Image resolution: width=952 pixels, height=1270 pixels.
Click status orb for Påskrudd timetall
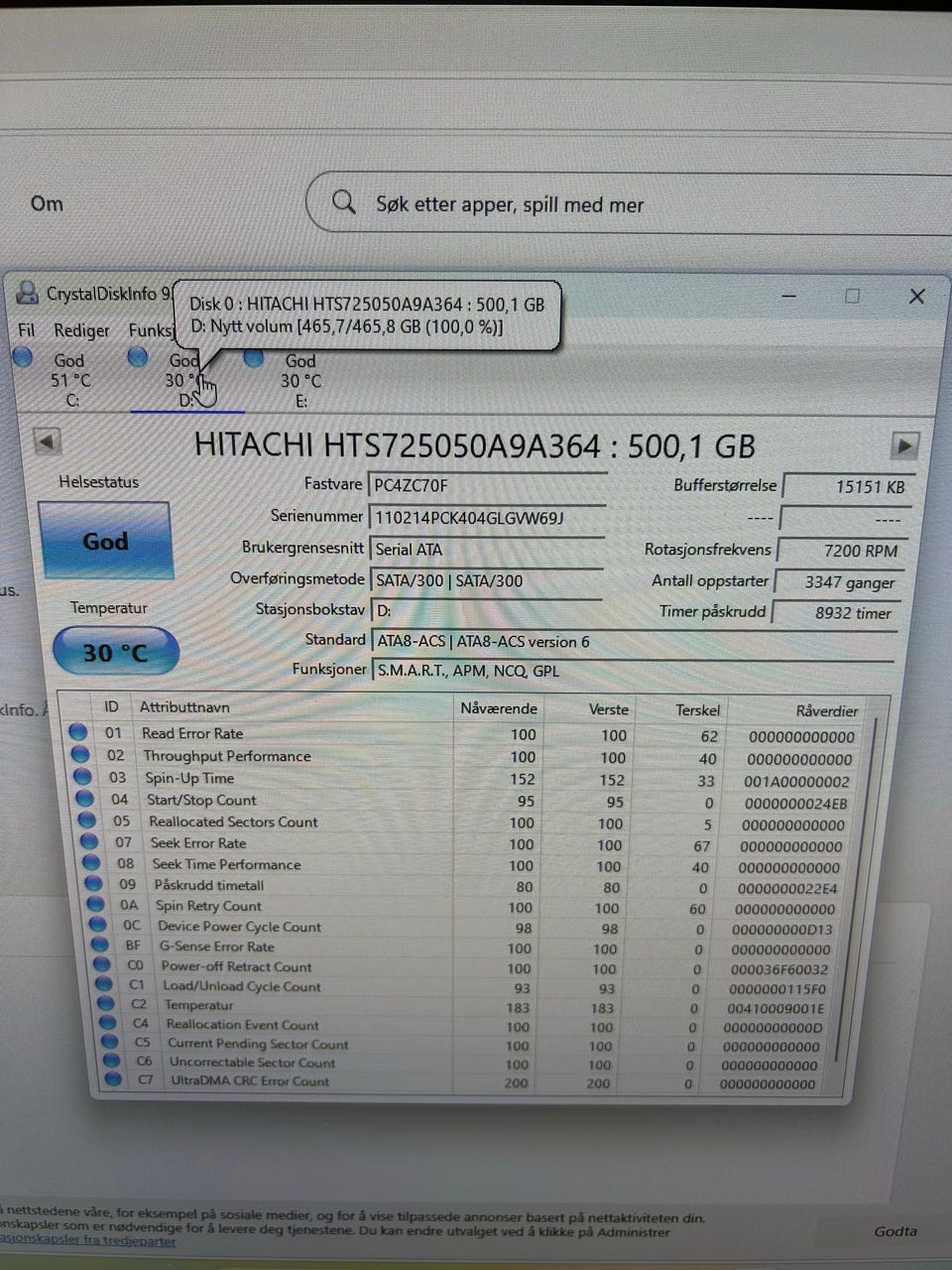click(93, 884)
